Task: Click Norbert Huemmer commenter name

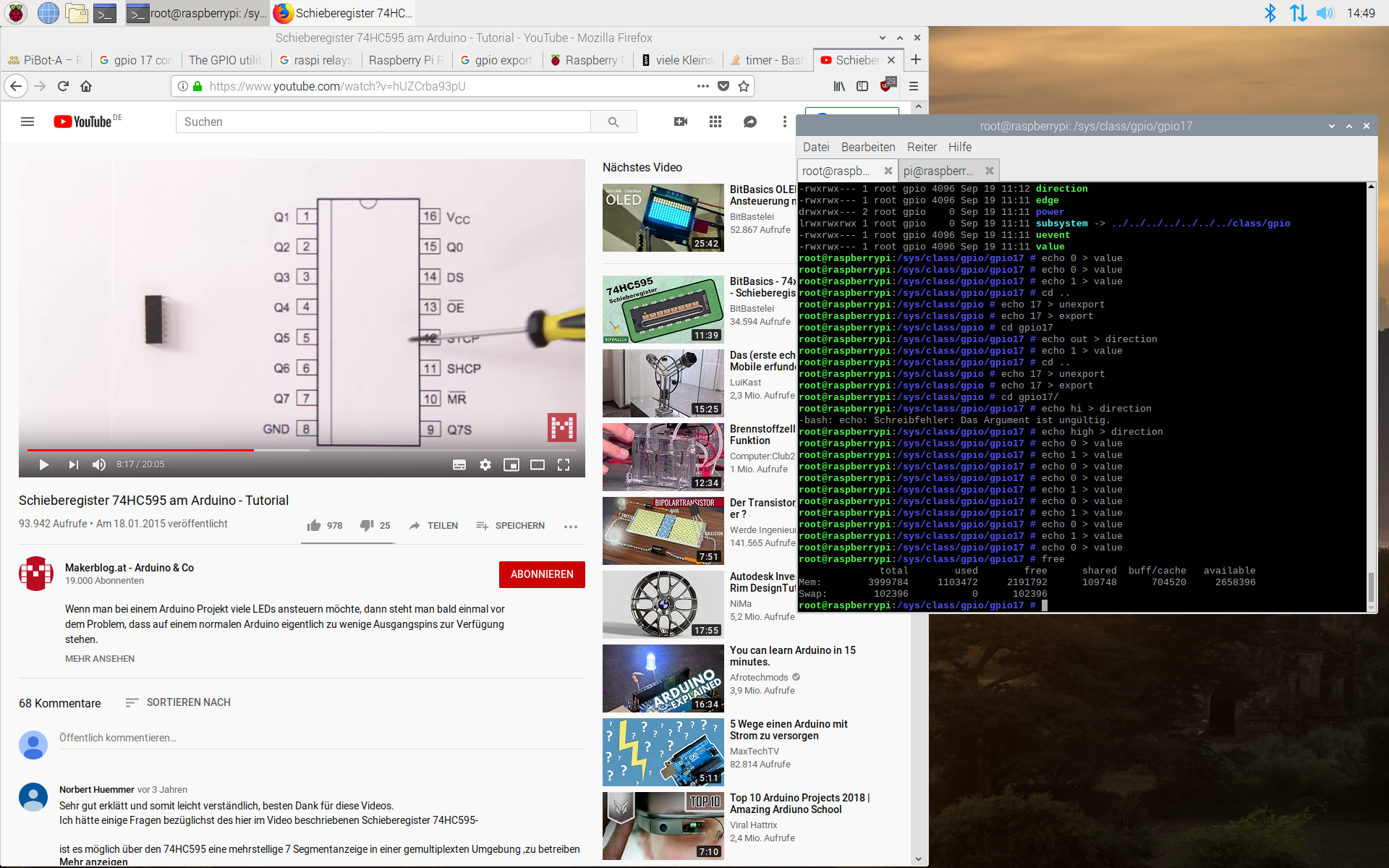Action: tap(97, 790)
